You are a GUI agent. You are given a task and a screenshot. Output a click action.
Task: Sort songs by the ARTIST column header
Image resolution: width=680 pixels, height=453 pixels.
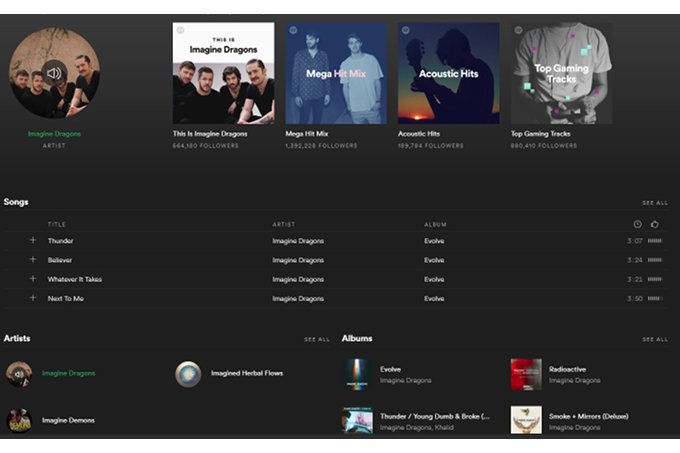284,225
